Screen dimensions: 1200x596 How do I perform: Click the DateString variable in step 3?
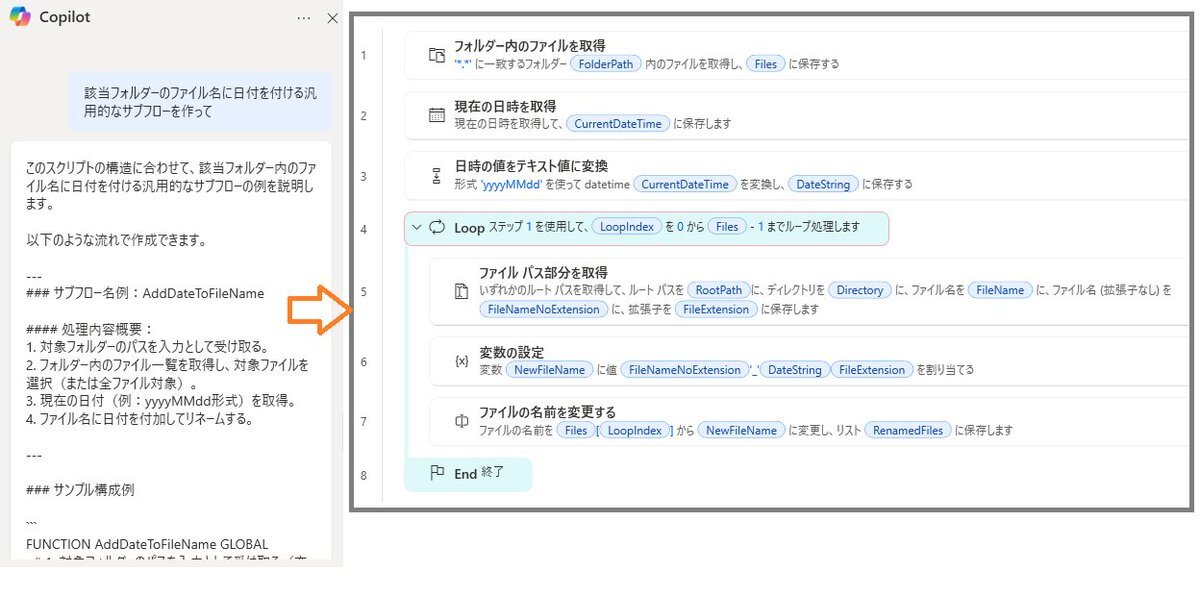[x=823, y=184]
